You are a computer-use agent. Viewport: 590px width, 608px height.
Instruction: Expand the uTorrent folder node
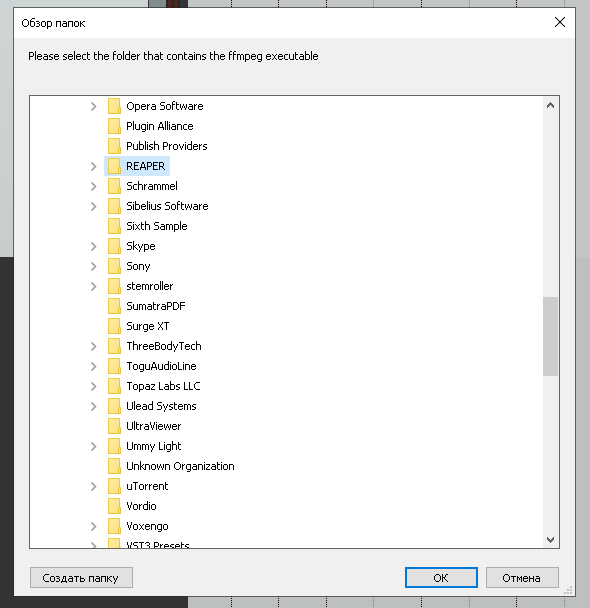tap(93, 486)
